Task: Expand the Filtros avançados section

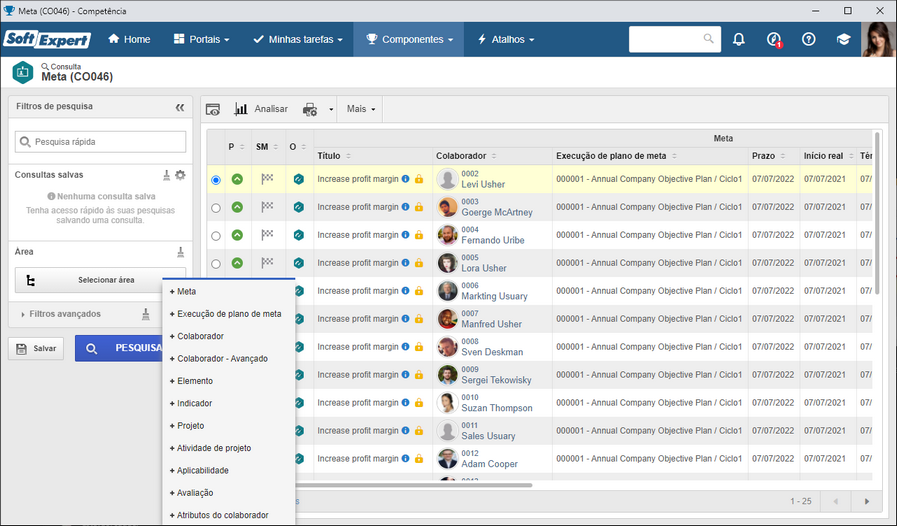Action: coord(60,314)
